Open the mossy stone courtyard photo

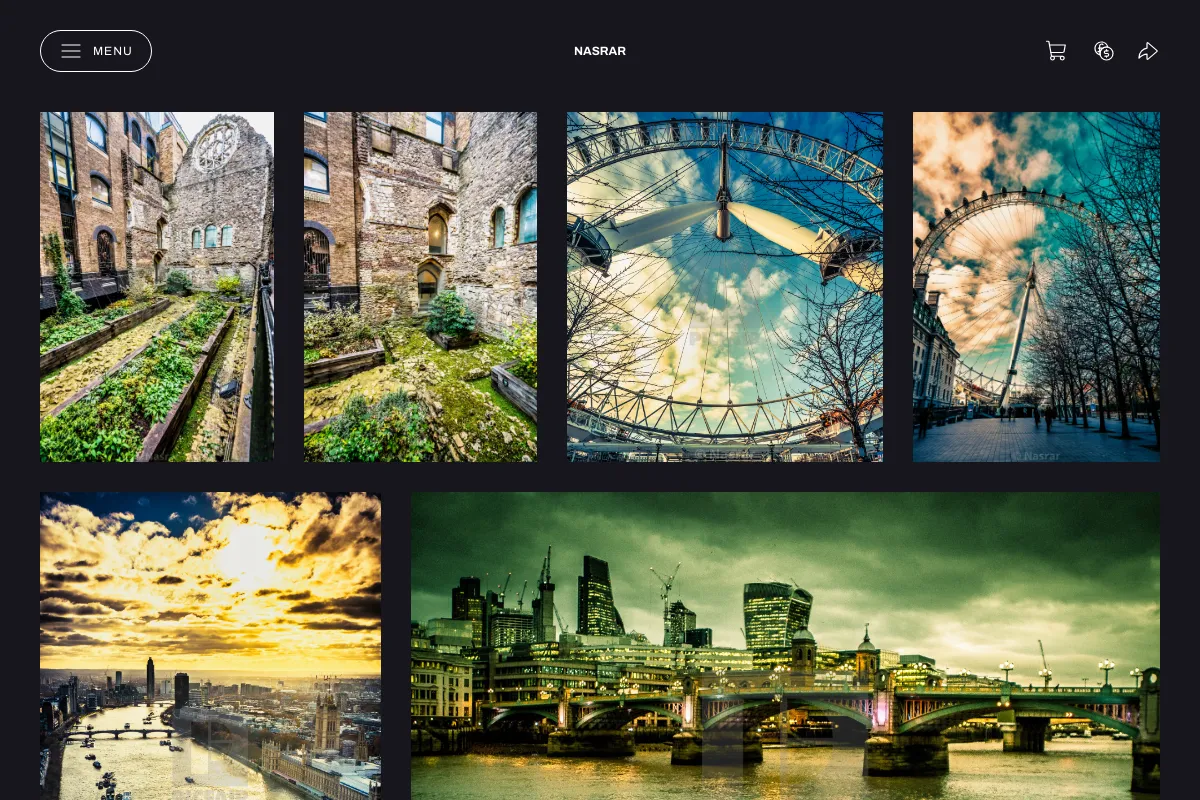pyautogui.click(x=420, y=287)
